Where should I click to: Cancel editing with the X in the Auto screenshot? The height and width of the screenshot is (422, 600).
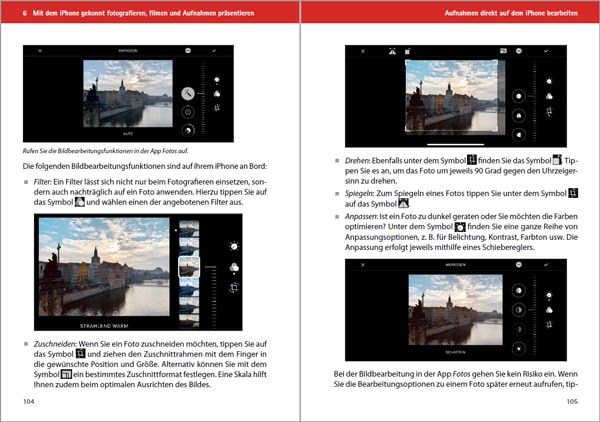40,48
